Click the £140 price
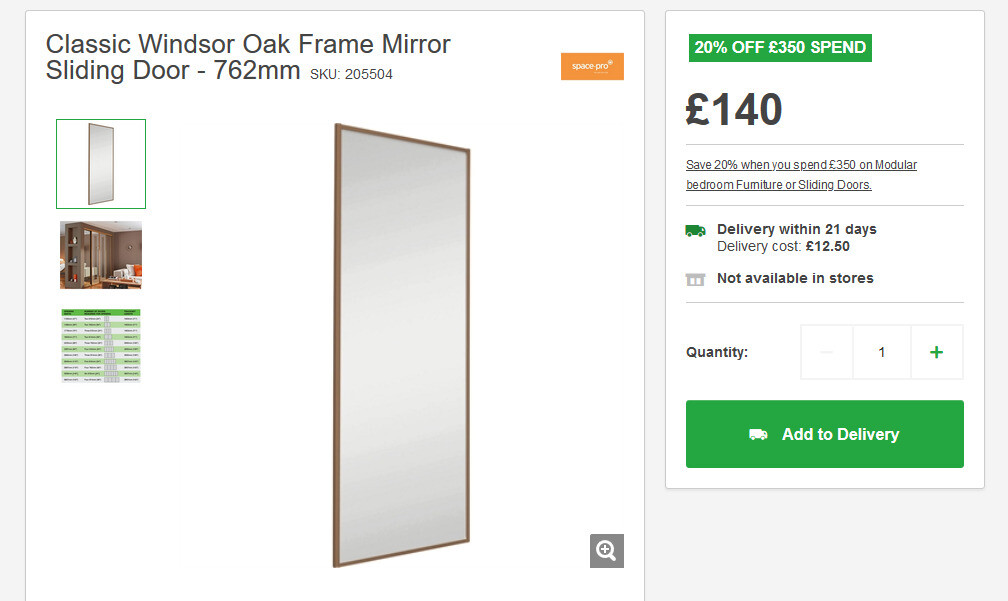1008x601 pixels. click(734, 110)
